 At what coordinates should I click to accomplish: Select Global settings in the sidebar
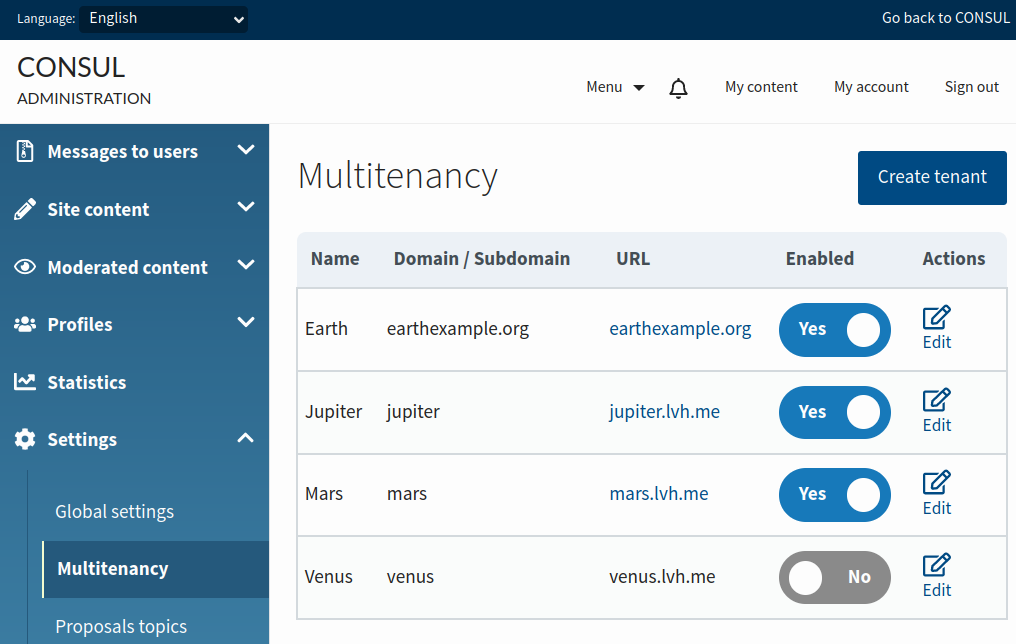[114, 511]
